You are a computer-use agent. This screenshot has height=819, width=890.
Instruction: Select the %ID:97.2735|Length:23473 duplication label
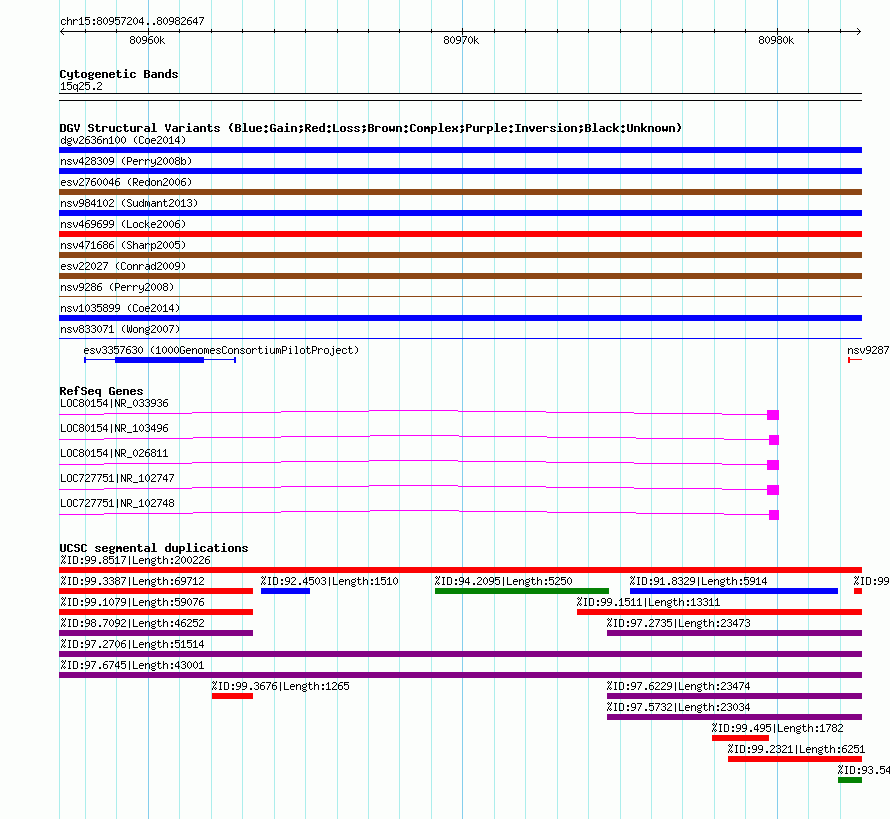tap(678, 623)
